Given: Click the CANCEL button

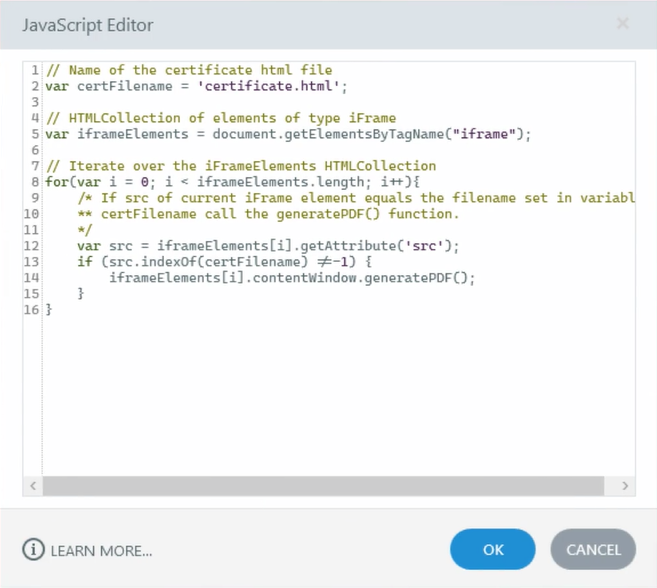Looking at the screenshot, I should 593,549.
